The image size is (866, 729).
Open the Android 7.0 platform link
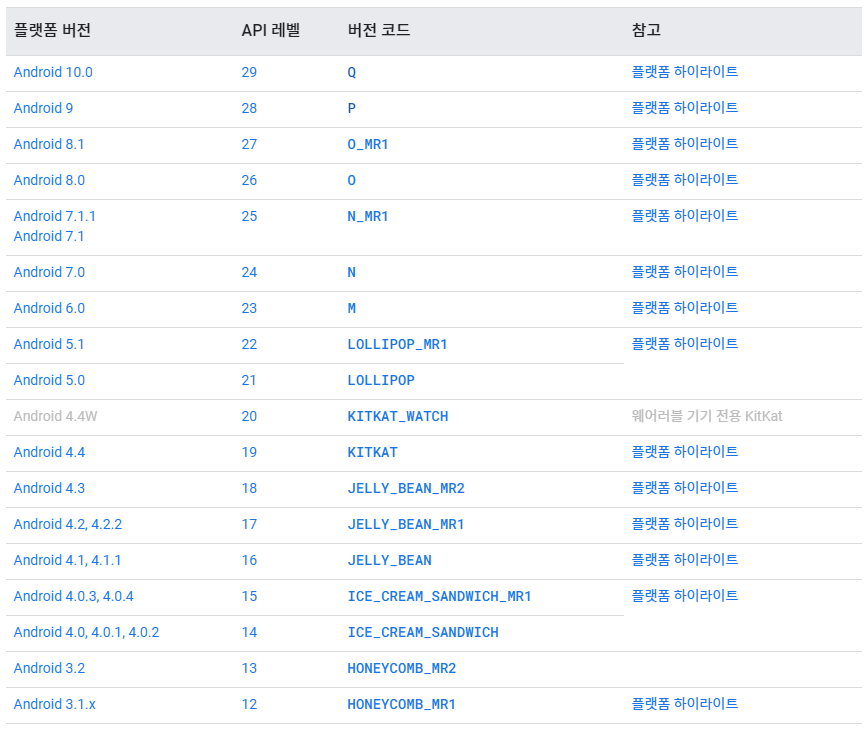pyautogui.click(x=49, y=272)
